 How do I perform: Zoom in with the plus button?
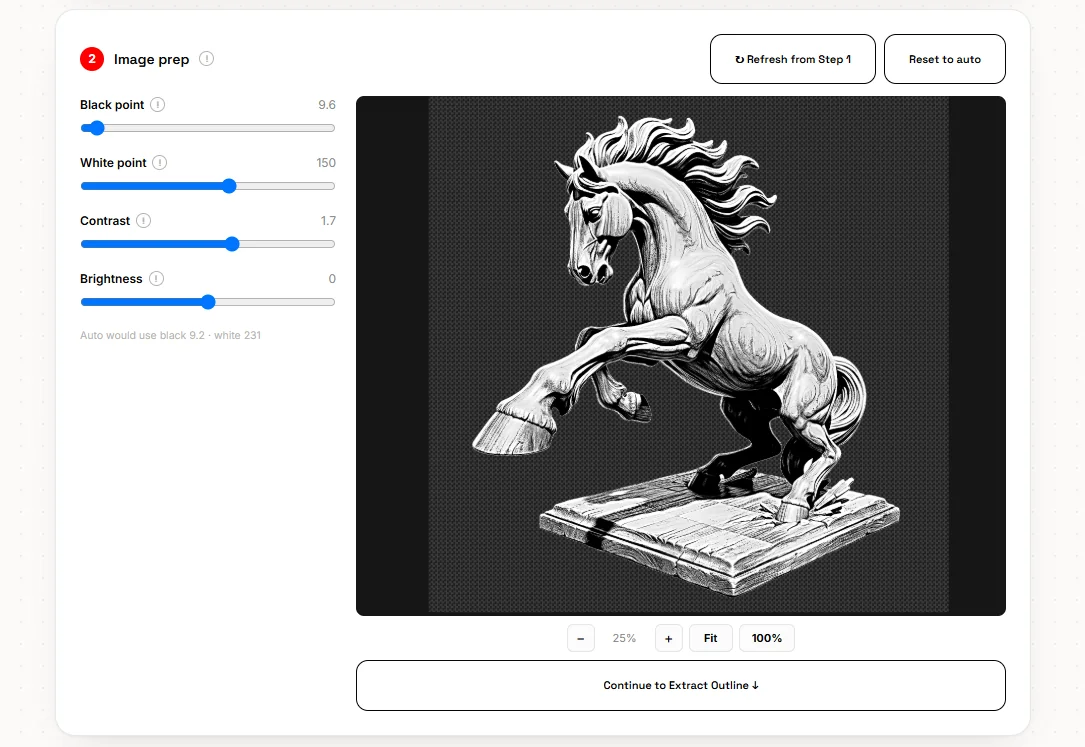point(668,638)
